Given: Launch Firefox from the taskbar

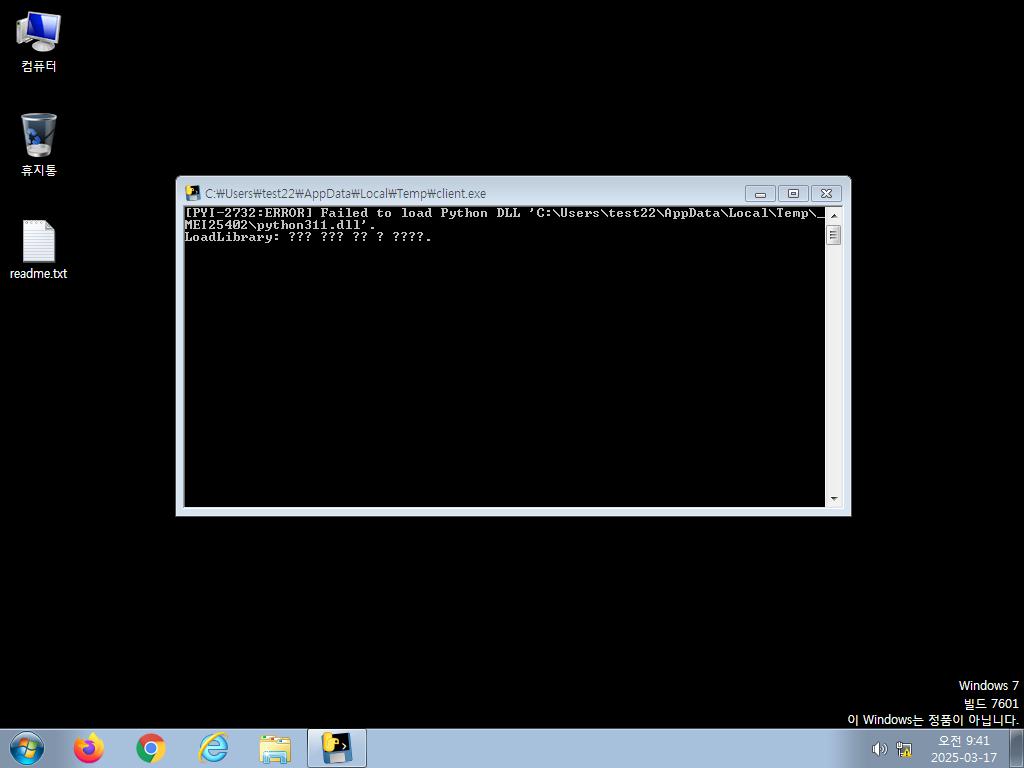Looking at the screenshot, I should [88, 748].
